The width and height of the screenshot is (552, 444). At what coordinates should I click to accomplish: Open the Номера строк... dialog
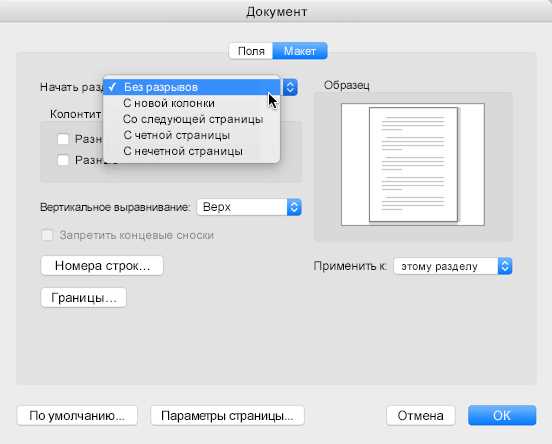click(102, 265)
